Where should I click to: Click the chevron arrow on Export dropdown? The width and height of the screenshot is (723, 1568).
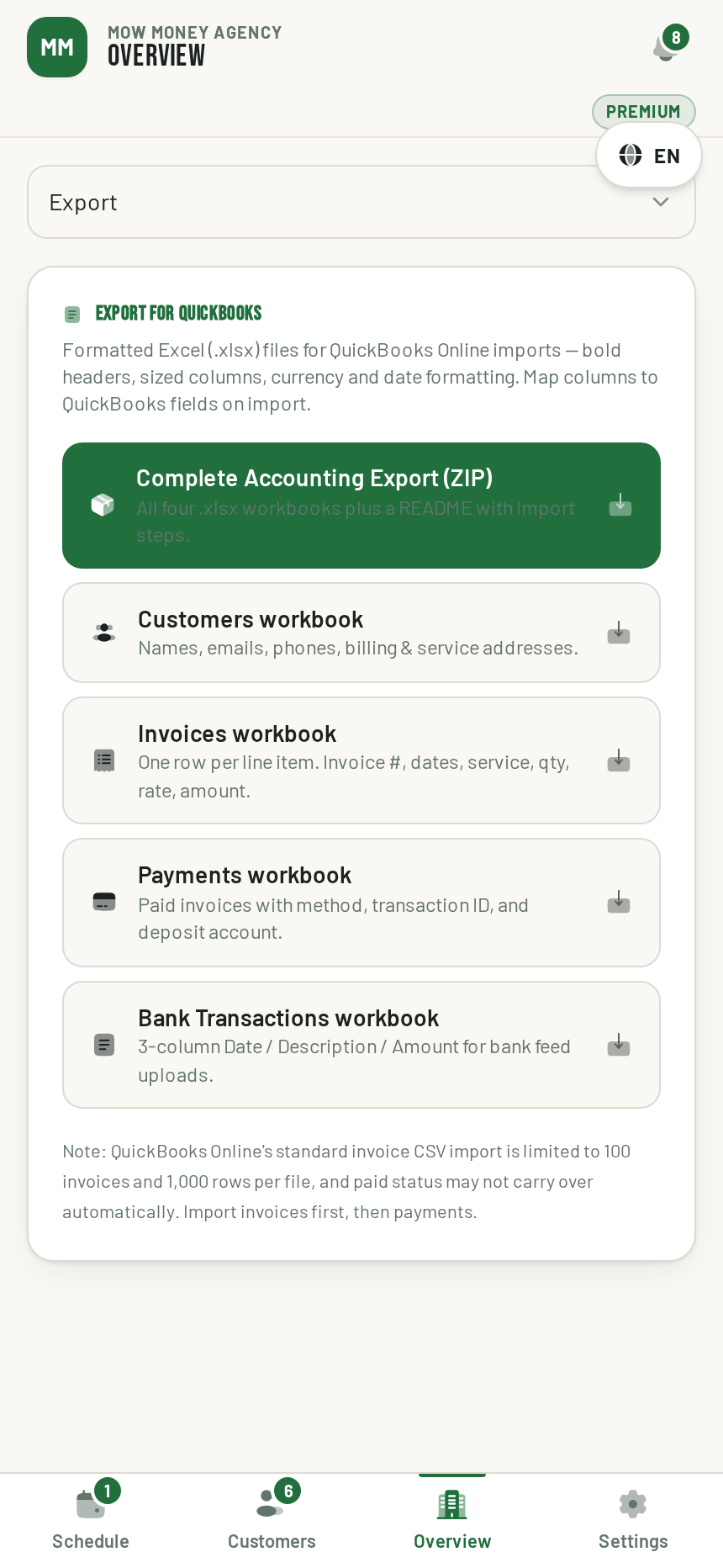click(661, 202)
